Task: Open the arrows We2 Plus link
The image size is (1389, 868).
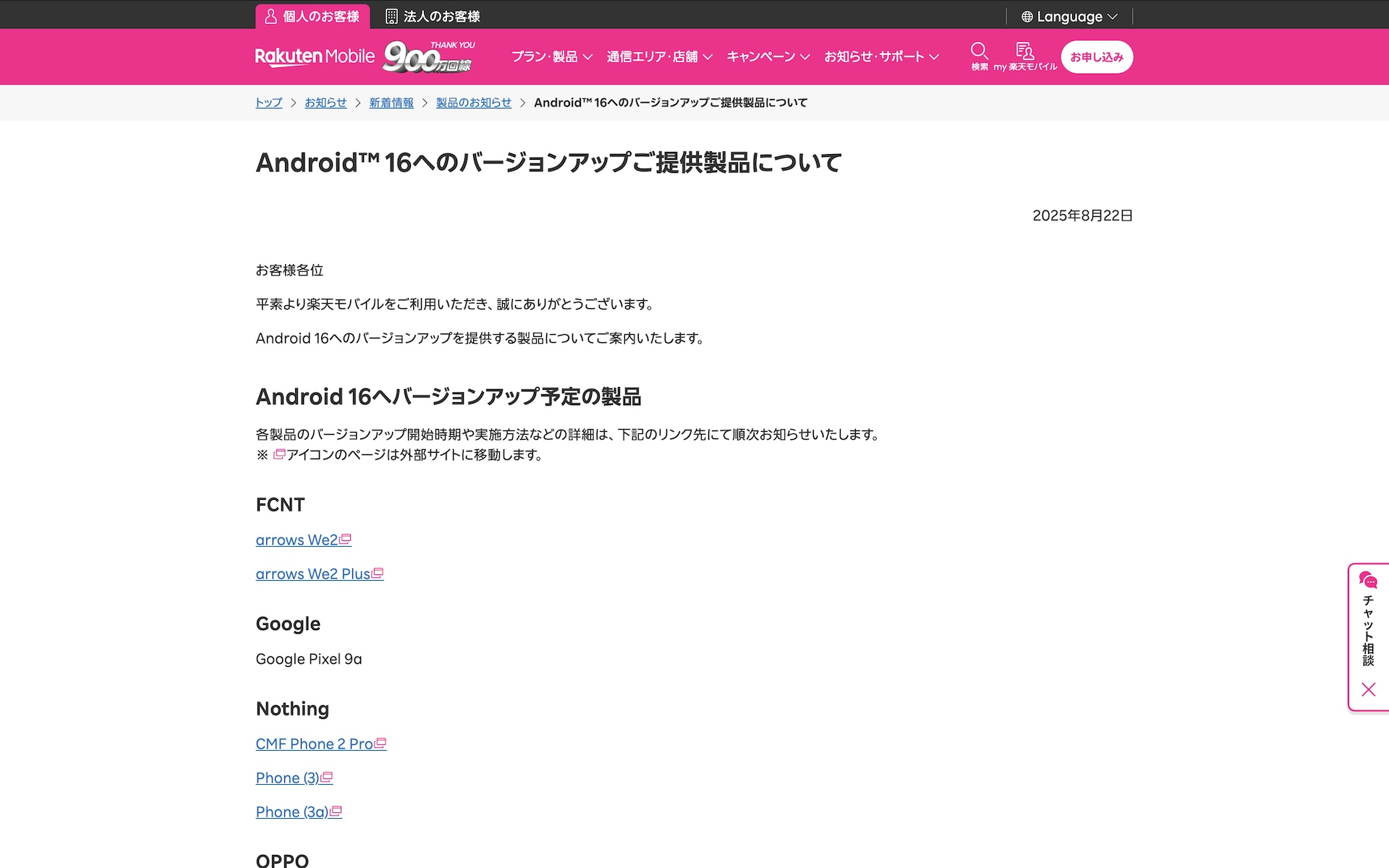Action: click(x=313, y=574)
